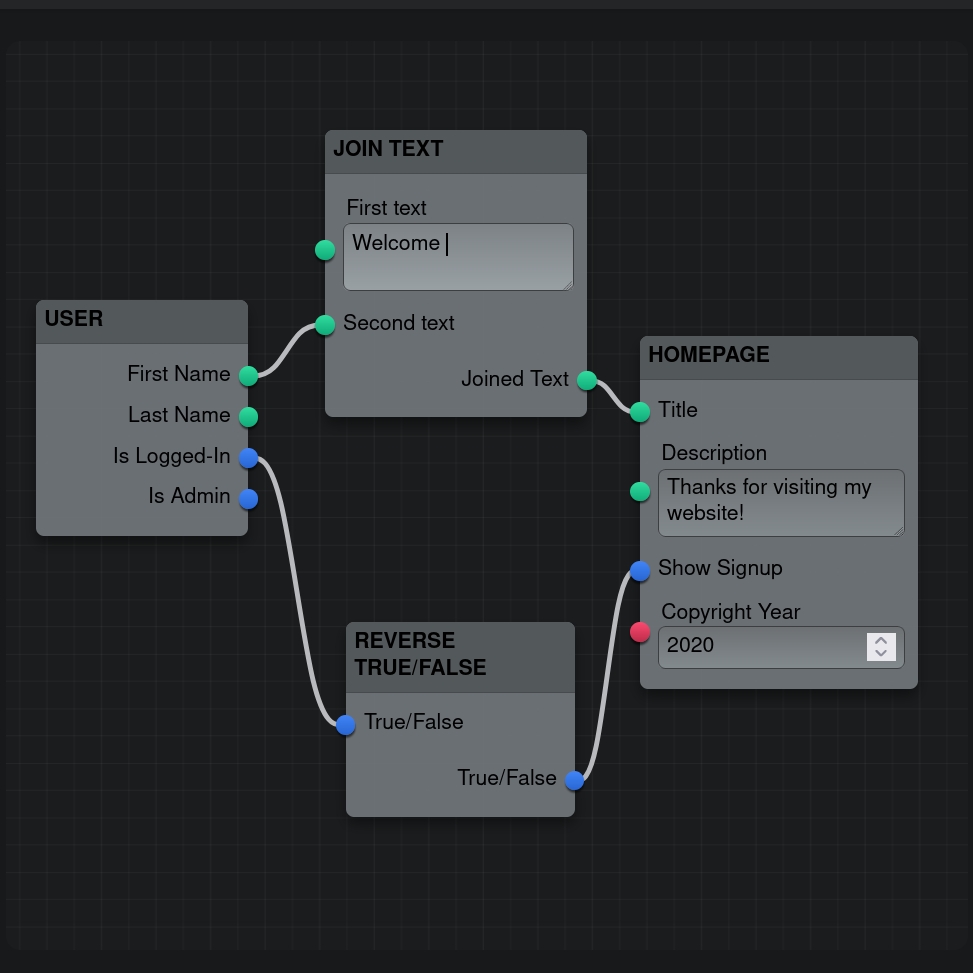Click the Reverse node True/False output port
The image size is (973, 973).
click(575, 780)
